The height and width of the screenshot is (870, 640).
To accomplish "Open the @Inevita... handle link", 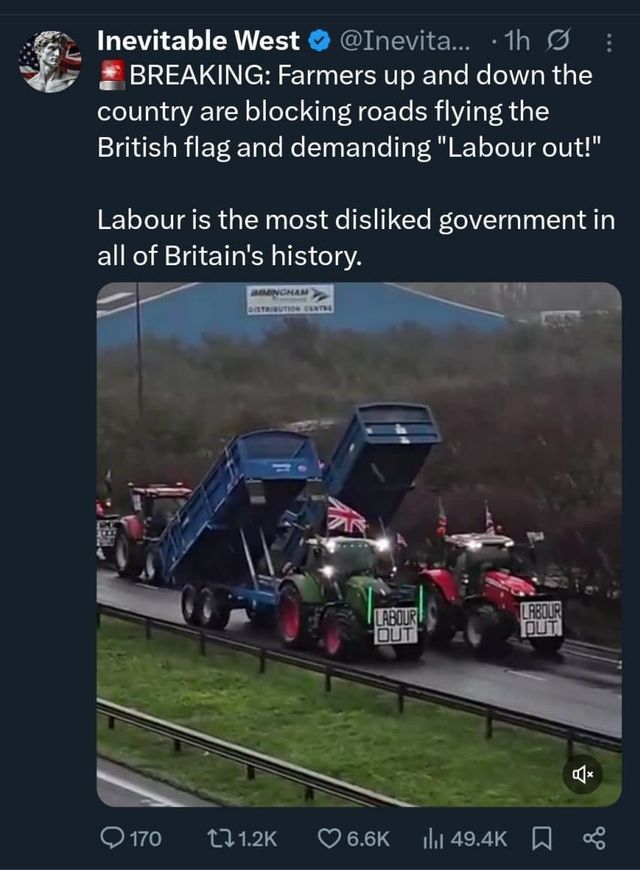I will tap(404, 41).
